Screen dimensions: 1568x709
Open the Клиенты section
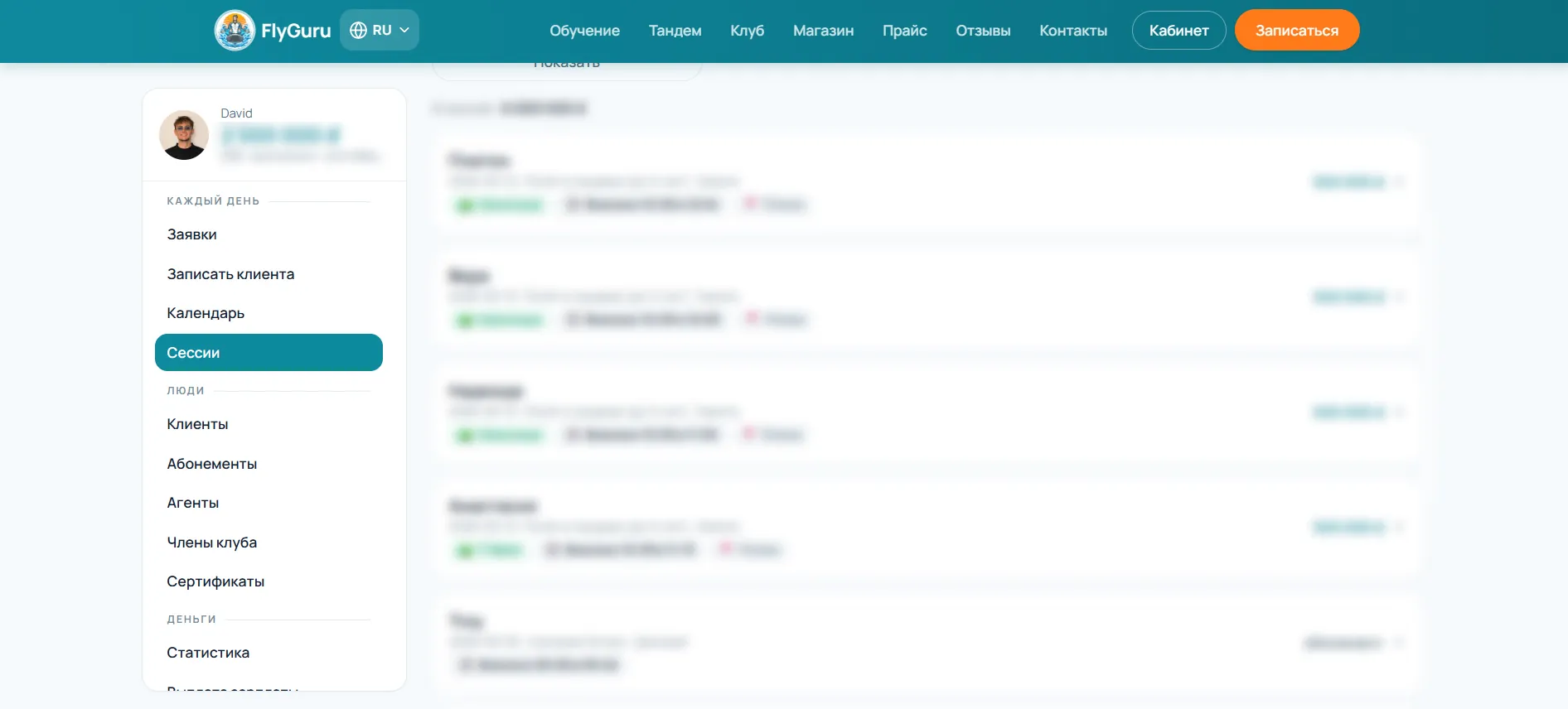(269, 424)
